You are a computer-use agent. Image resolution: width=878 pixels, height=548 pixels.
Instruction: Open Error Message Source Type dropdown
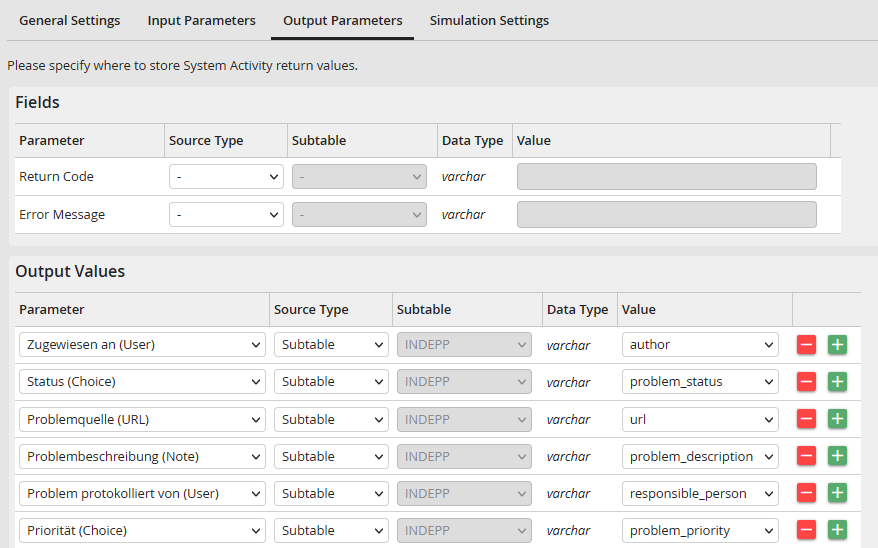tap(226, 214)
